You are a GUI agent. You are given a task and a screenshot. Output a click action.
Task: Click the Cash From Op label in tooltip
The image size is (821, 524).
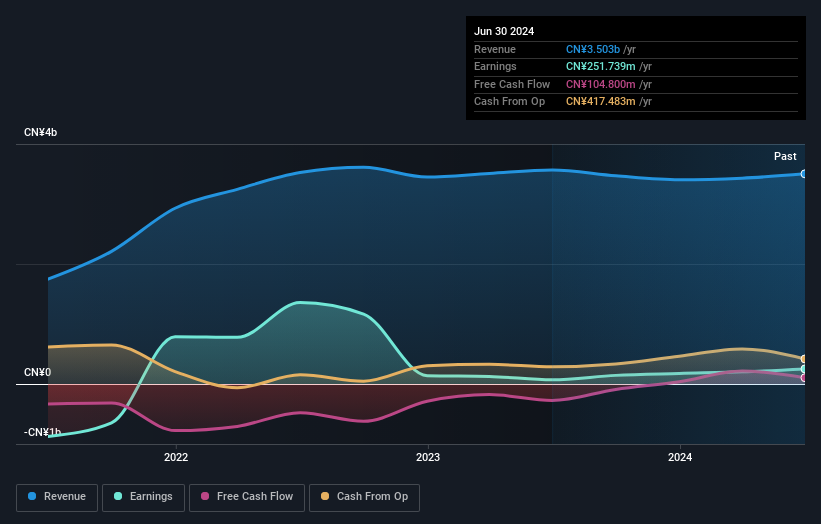tap(509, 102)
